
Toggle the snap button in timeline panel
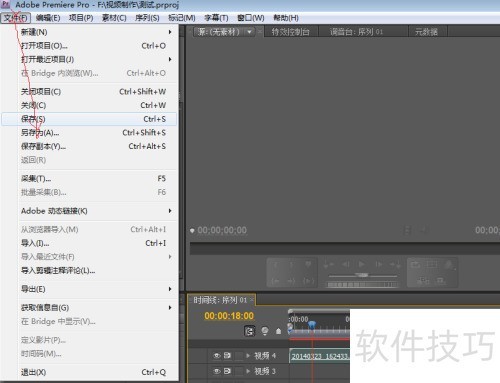[249, 331]
